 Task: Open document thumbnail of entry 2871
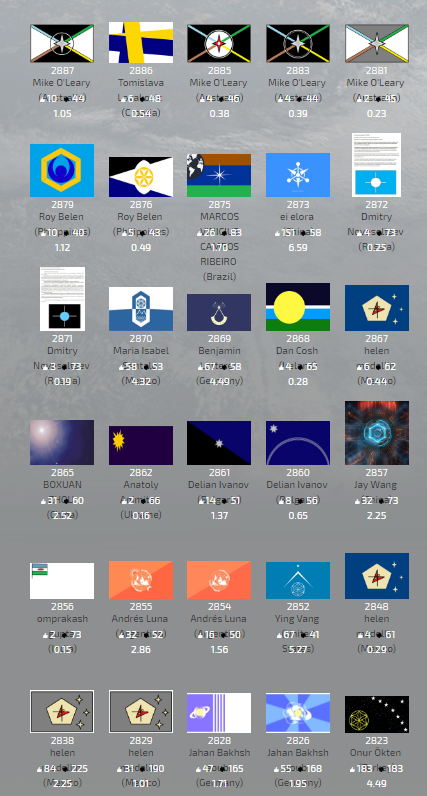click(62, 299)
